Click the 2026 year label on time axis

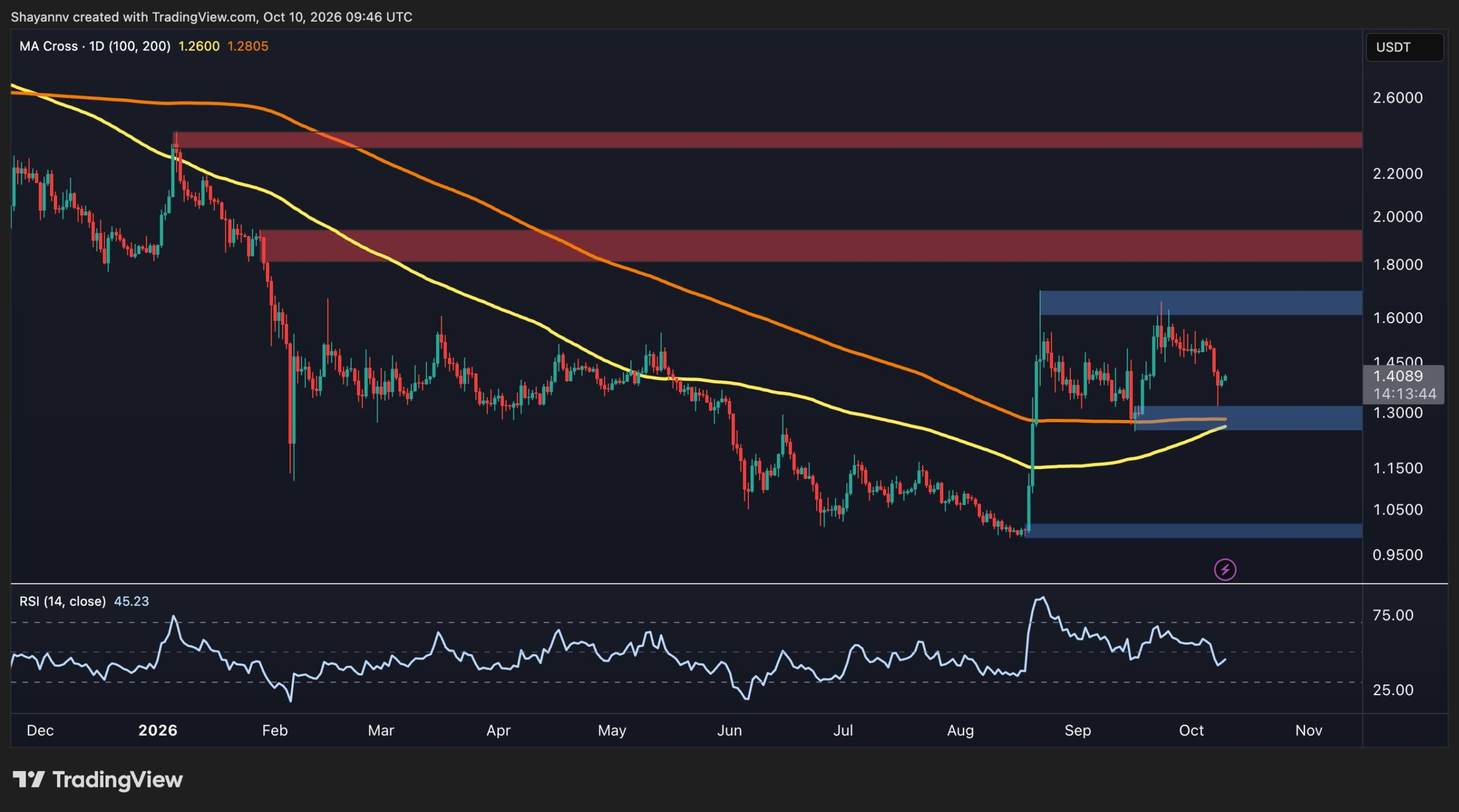point(158,731)
